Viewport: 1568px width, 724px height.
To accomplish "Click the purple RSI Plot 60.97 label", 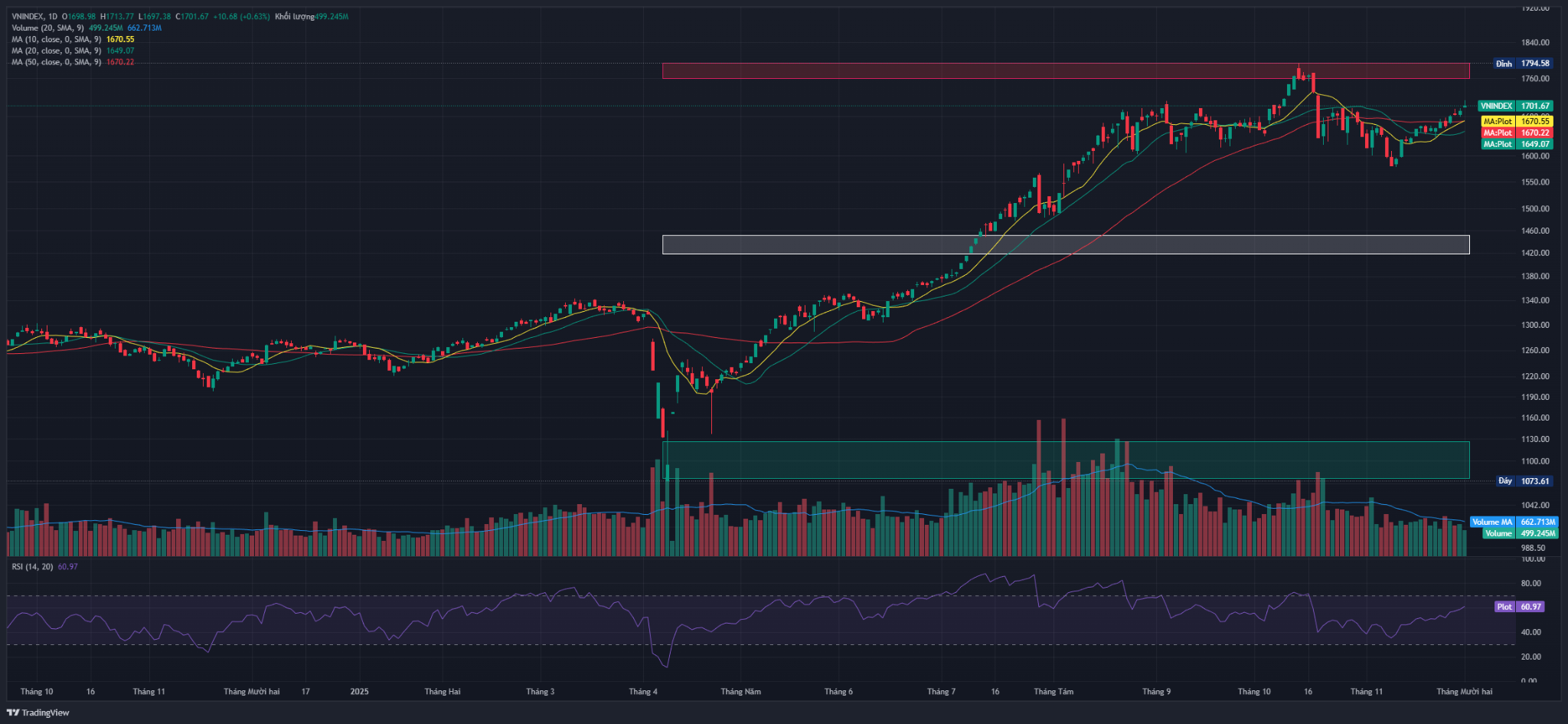I will click(x=1519, y=607).
